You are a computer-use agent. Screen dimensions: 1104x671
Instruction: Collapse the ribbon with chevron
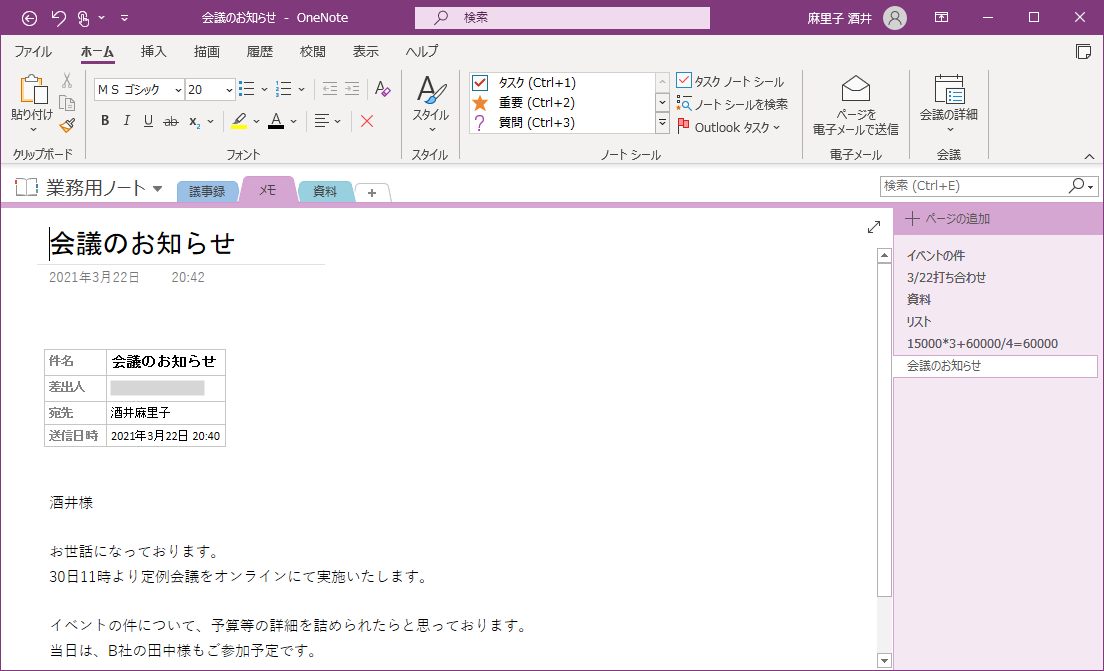1089,156
